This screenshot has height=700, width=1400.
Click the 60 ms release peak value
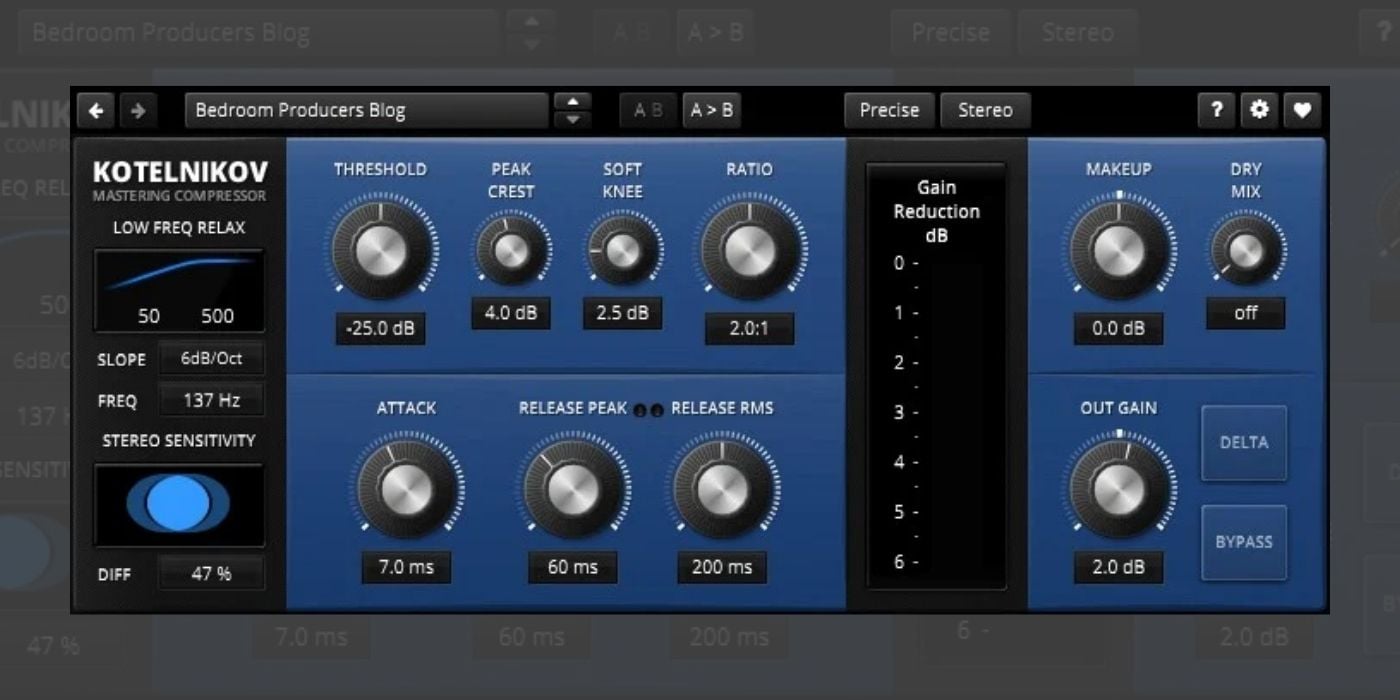(x=573, y=567)
